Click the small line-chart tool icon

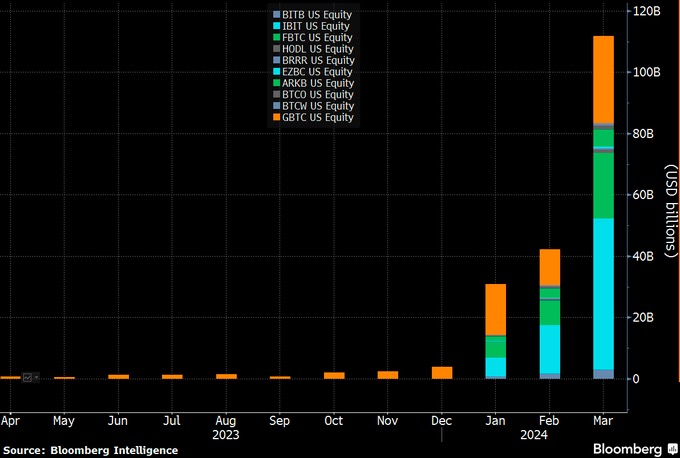27,378
